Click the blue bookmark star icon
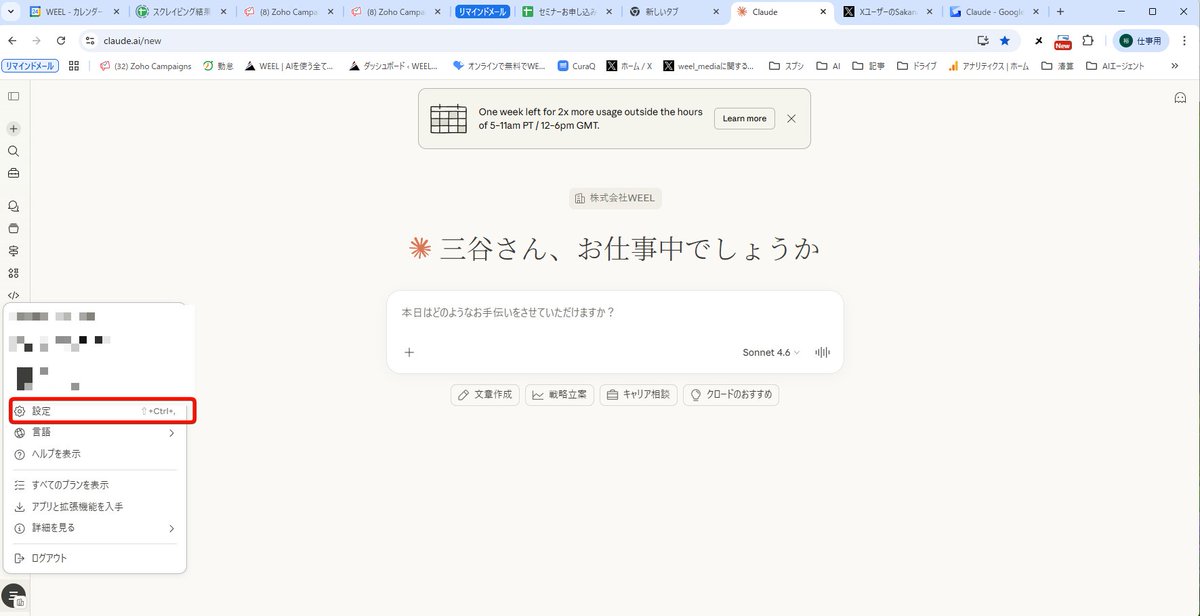The width and height of the screenshot is (1200, 616). point(1005,40)
